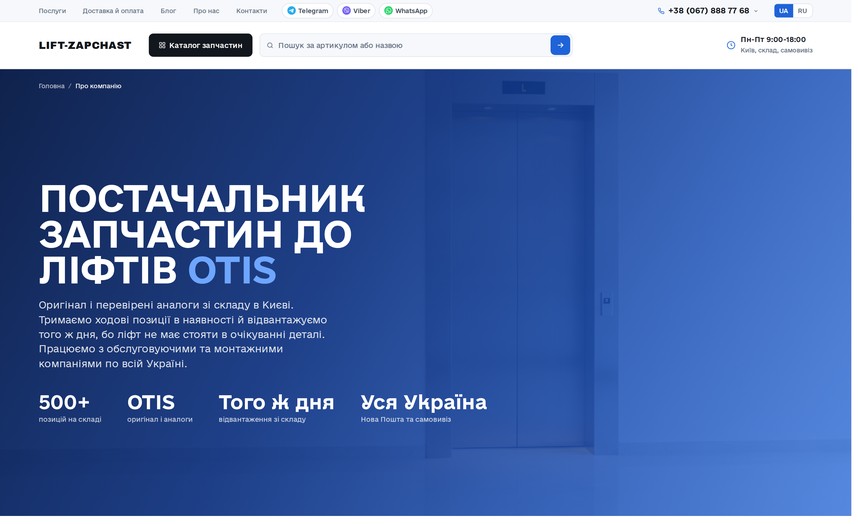The height and width of the screenshot is (524, 858).
Task: Call phone number +38 (067) 888 77 68
Action: (x=709, y=11)
